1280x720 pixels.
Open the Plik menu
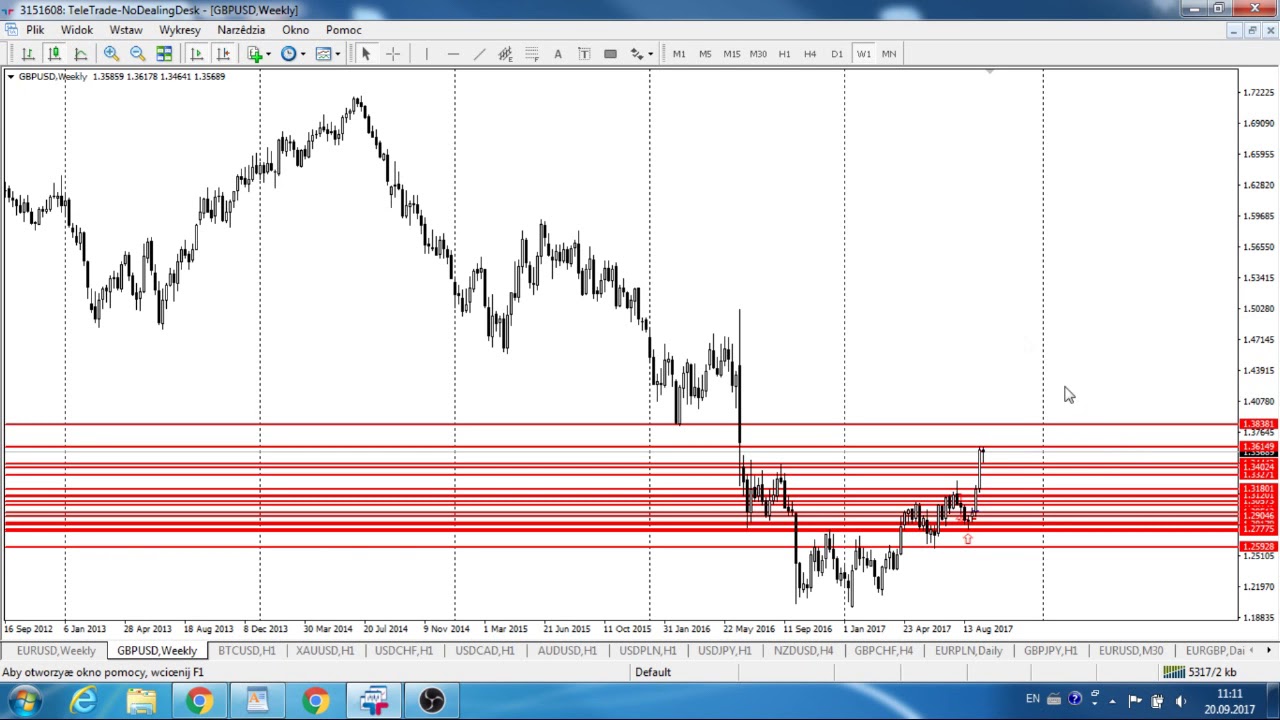tap(35, 30)
